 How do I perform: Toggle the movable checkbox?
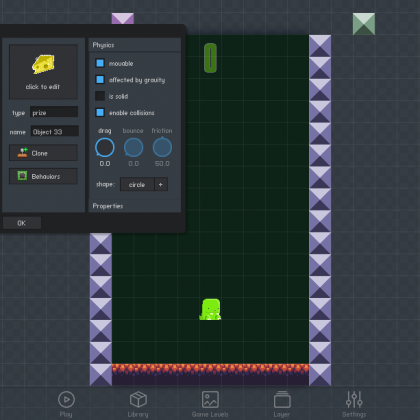click(100, 63)
